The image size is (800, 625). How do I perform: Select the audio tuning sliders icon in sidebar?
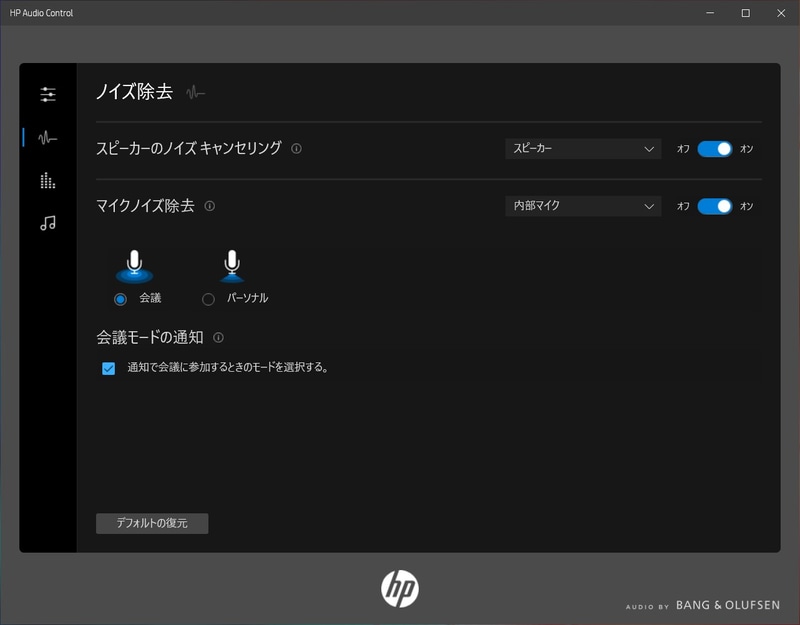click(x=47, y=94)
